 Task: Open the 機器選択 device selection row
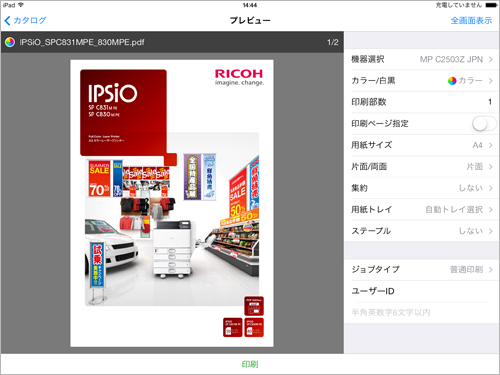click(x=422, y=59)
